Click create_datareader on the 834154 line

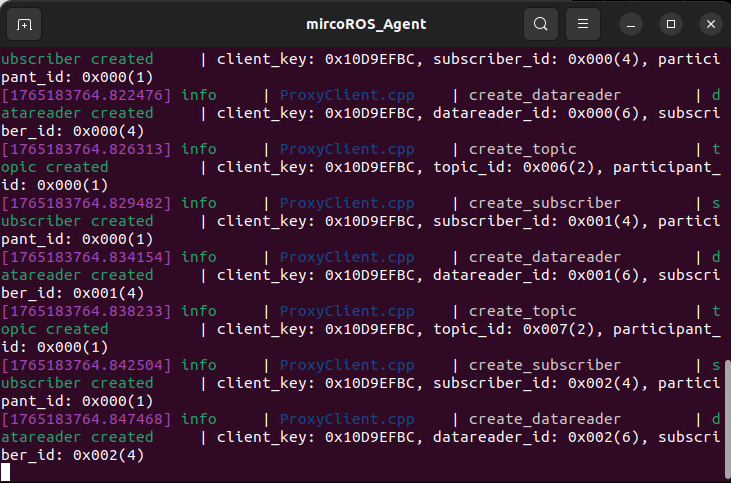click(x=545, y=258)
